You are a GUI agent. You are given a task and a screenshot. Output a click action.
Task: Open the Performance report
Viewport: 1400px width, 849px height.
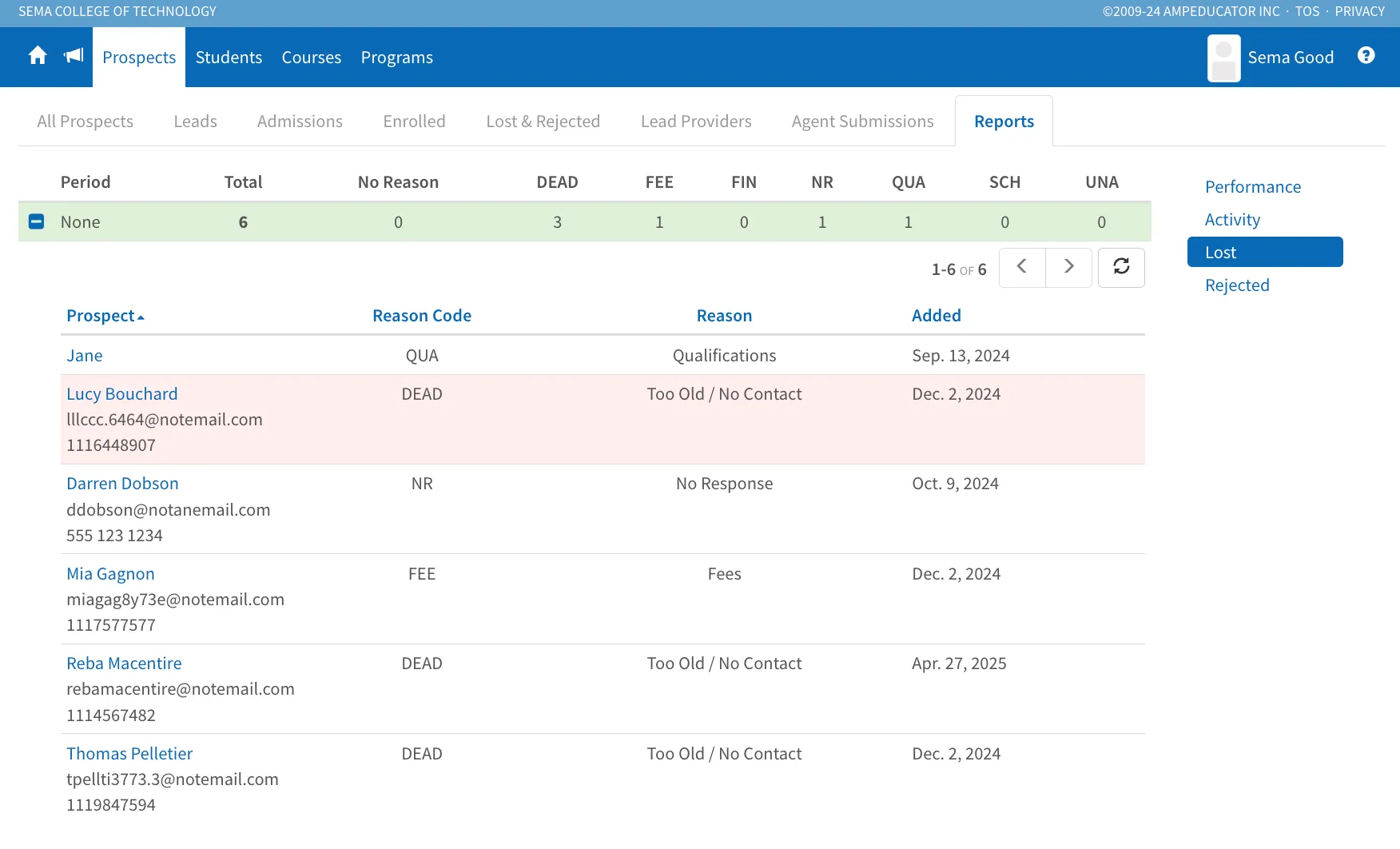1253,187
